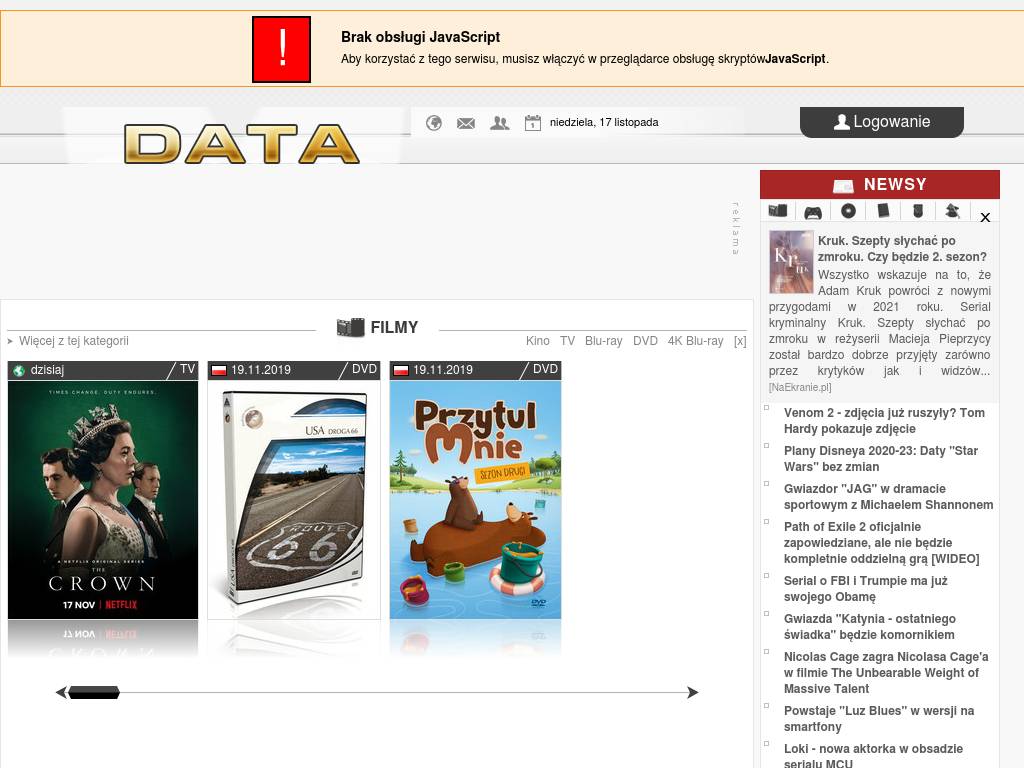Click the carousel slider handle

click(94, 692)
